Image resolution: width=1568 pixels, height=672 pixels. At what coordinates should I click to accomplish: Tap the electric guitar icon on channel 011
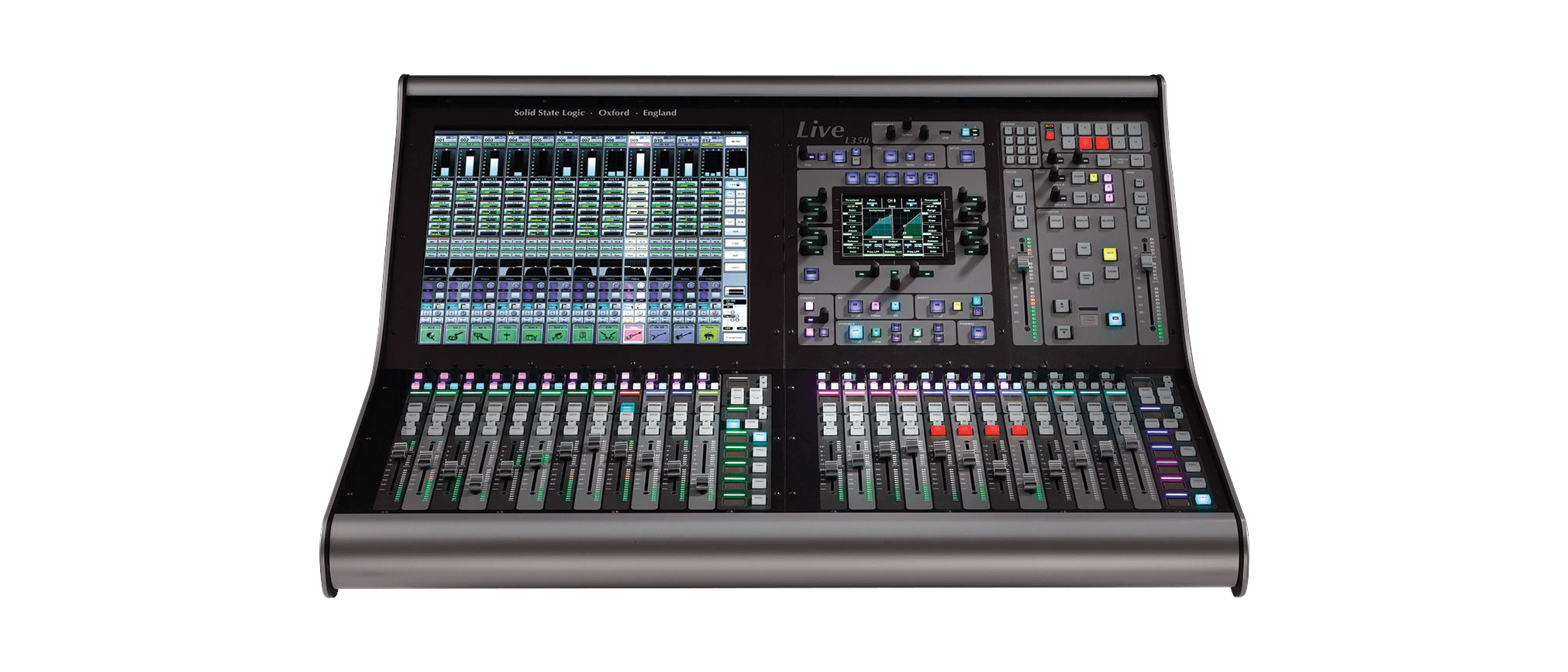(x=684, y=333)
